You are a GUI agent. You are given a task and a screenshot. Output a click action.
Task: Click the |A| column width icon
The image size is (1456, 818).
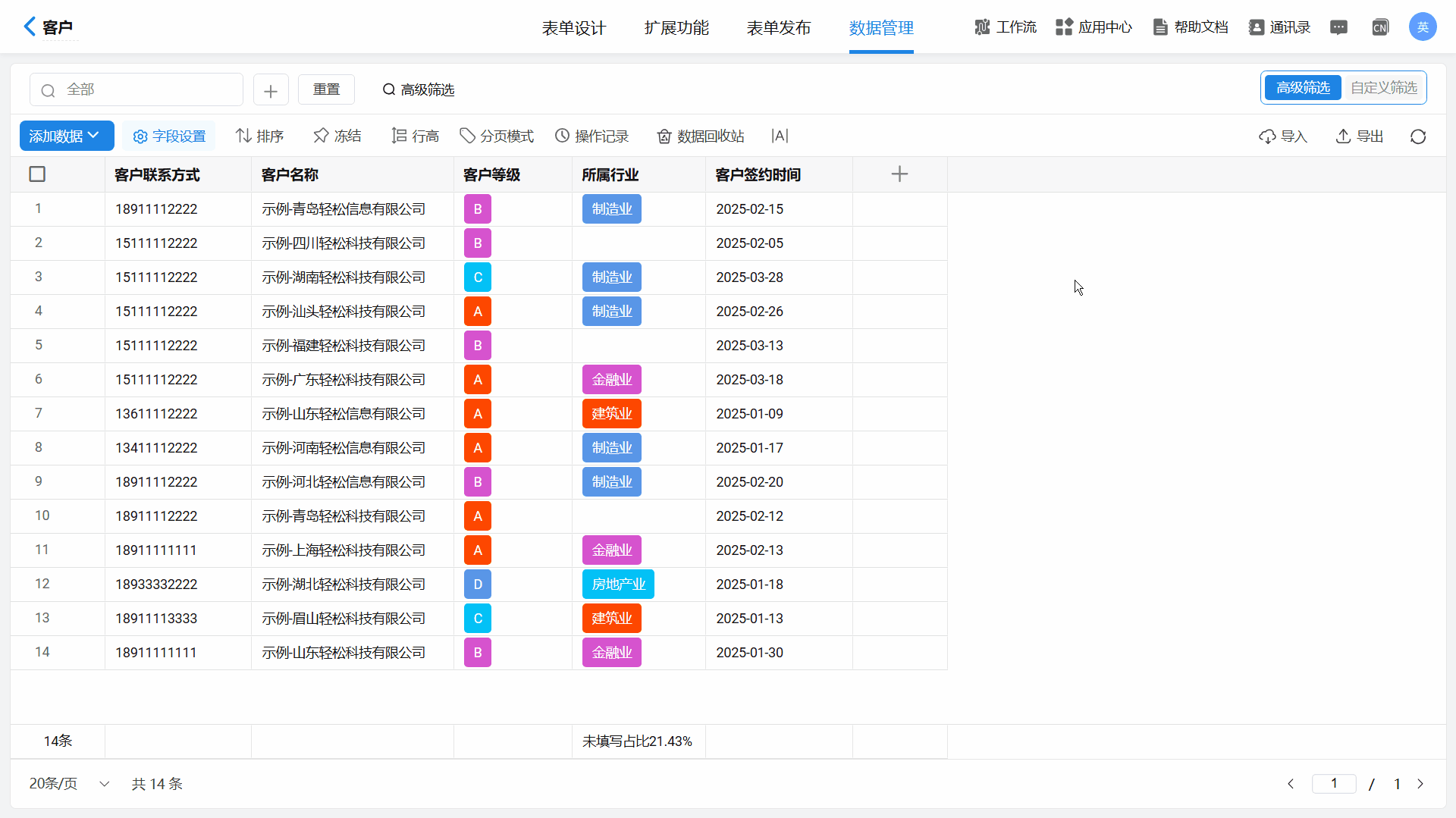point(780,136)
